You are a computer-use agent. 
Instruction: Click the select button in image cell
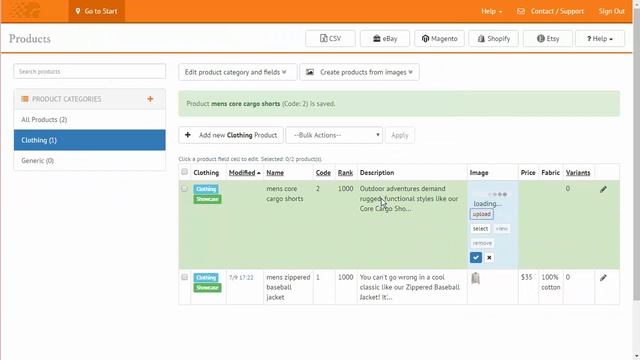coord(480,229)
